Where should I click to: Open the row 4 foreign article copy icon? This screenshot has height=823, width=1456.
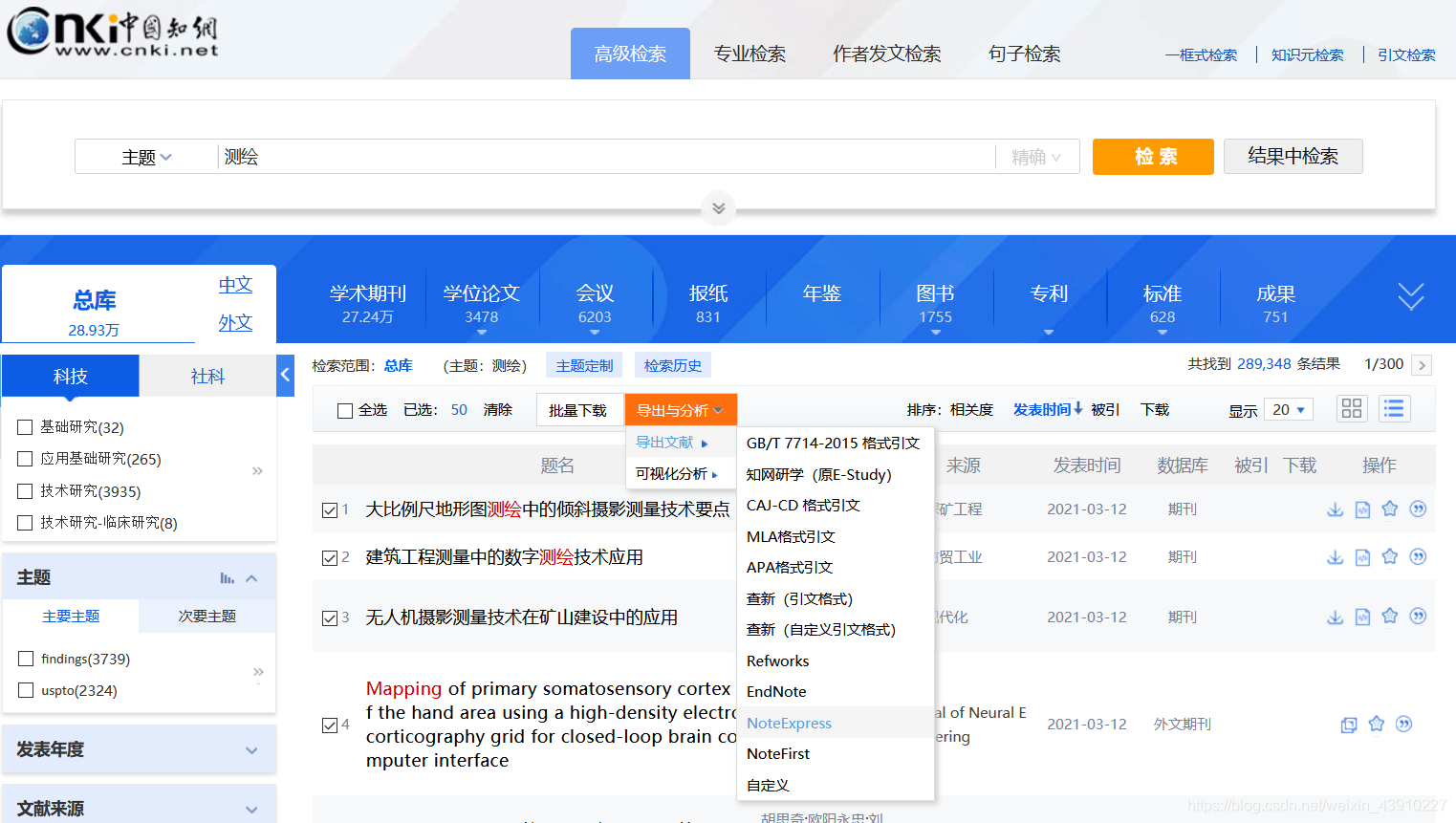coord(1349,725)
